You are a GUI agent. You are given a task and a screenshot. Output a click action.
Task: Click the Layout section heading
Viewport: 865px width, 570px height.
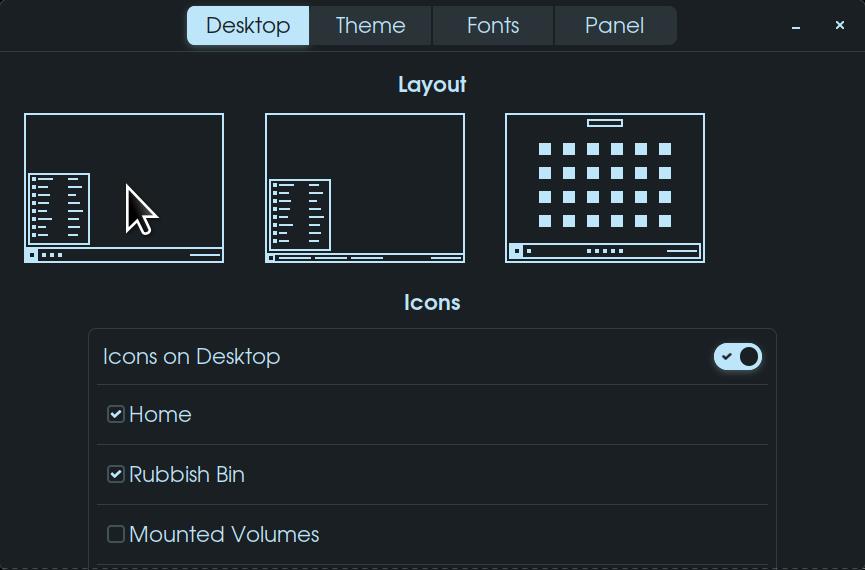(432, 85)
